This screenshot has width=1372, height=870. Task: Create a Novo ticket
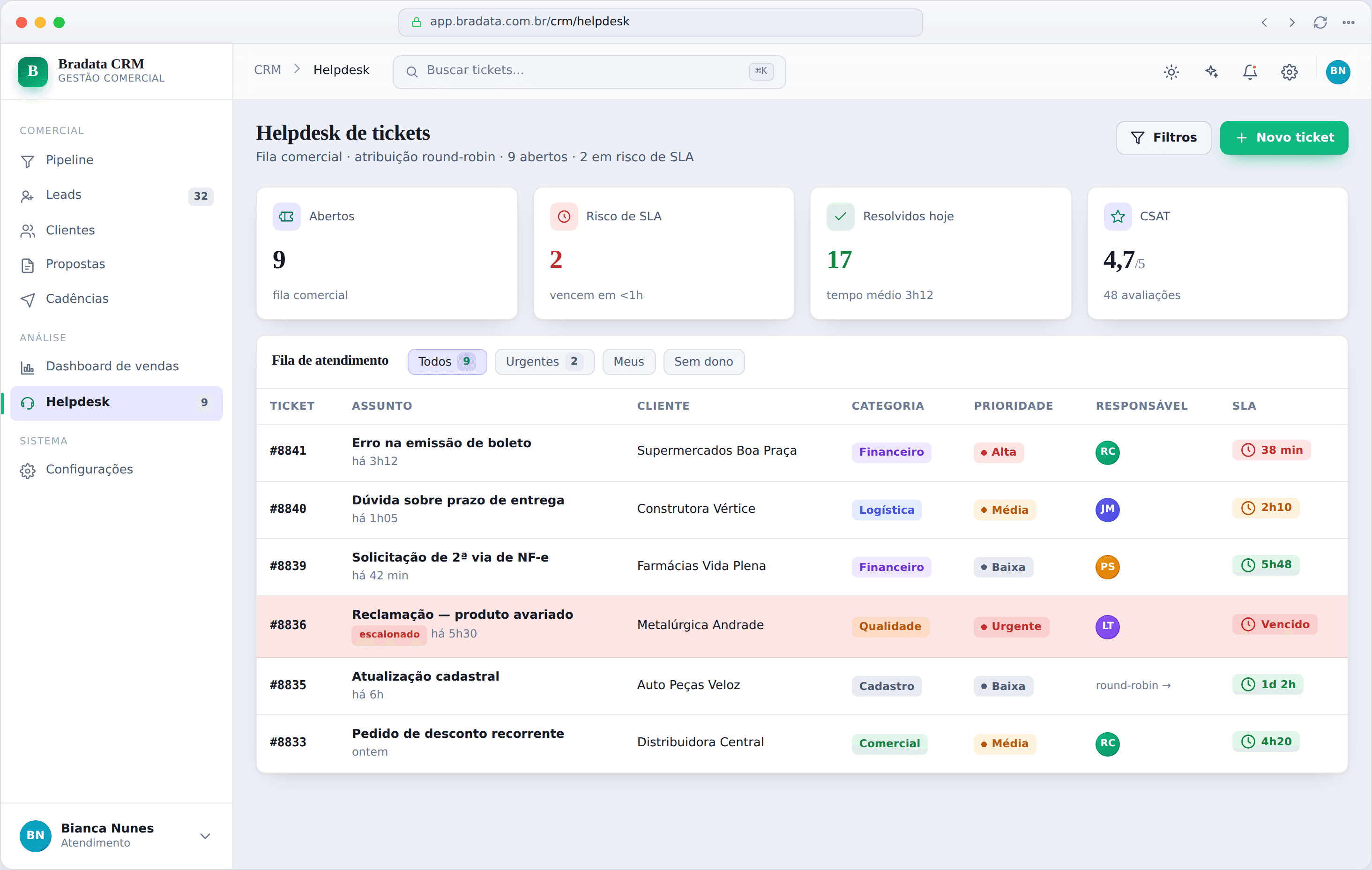pos(1284,137)
